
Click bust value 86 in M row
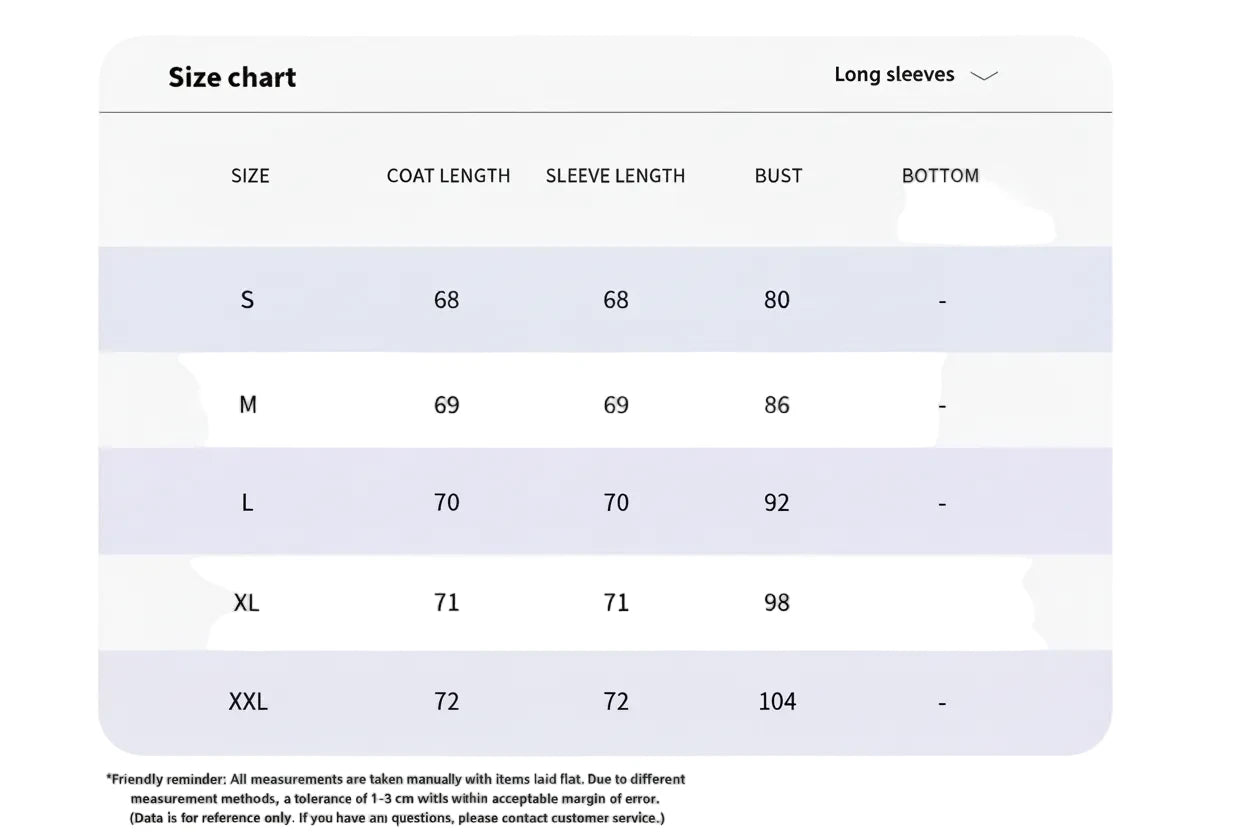click(777, 405)
